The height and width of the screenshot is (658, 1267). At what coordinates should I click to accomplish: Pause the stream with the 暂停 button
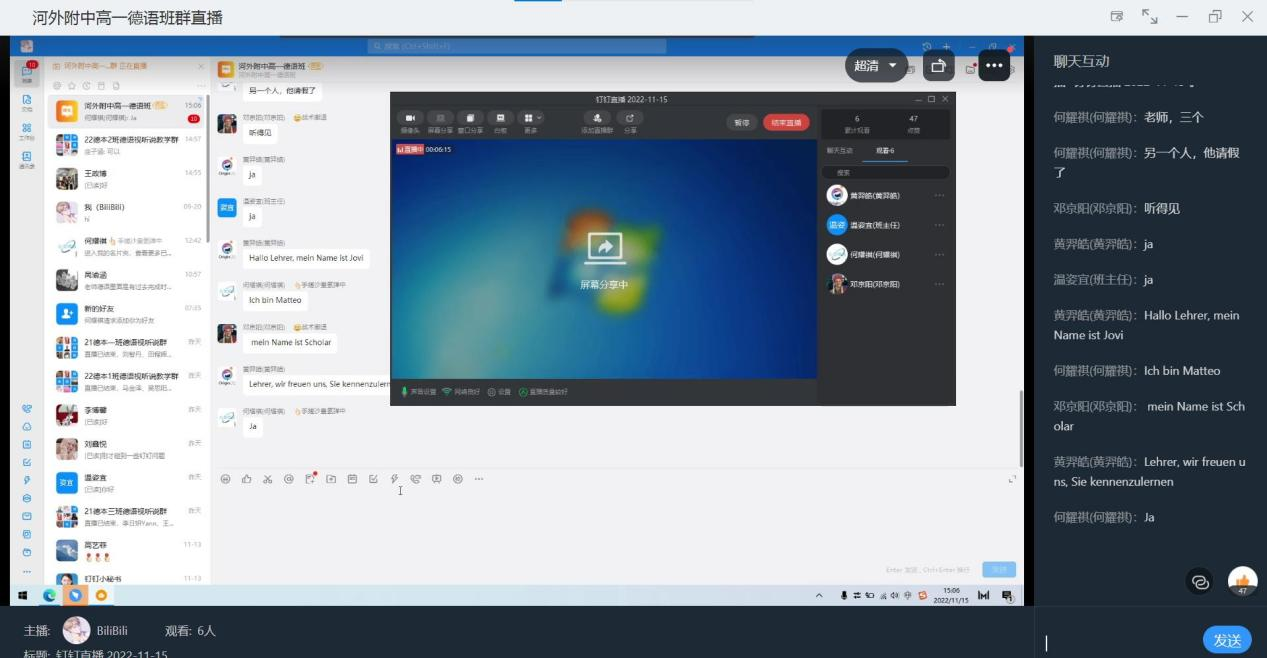click(741, 123)
